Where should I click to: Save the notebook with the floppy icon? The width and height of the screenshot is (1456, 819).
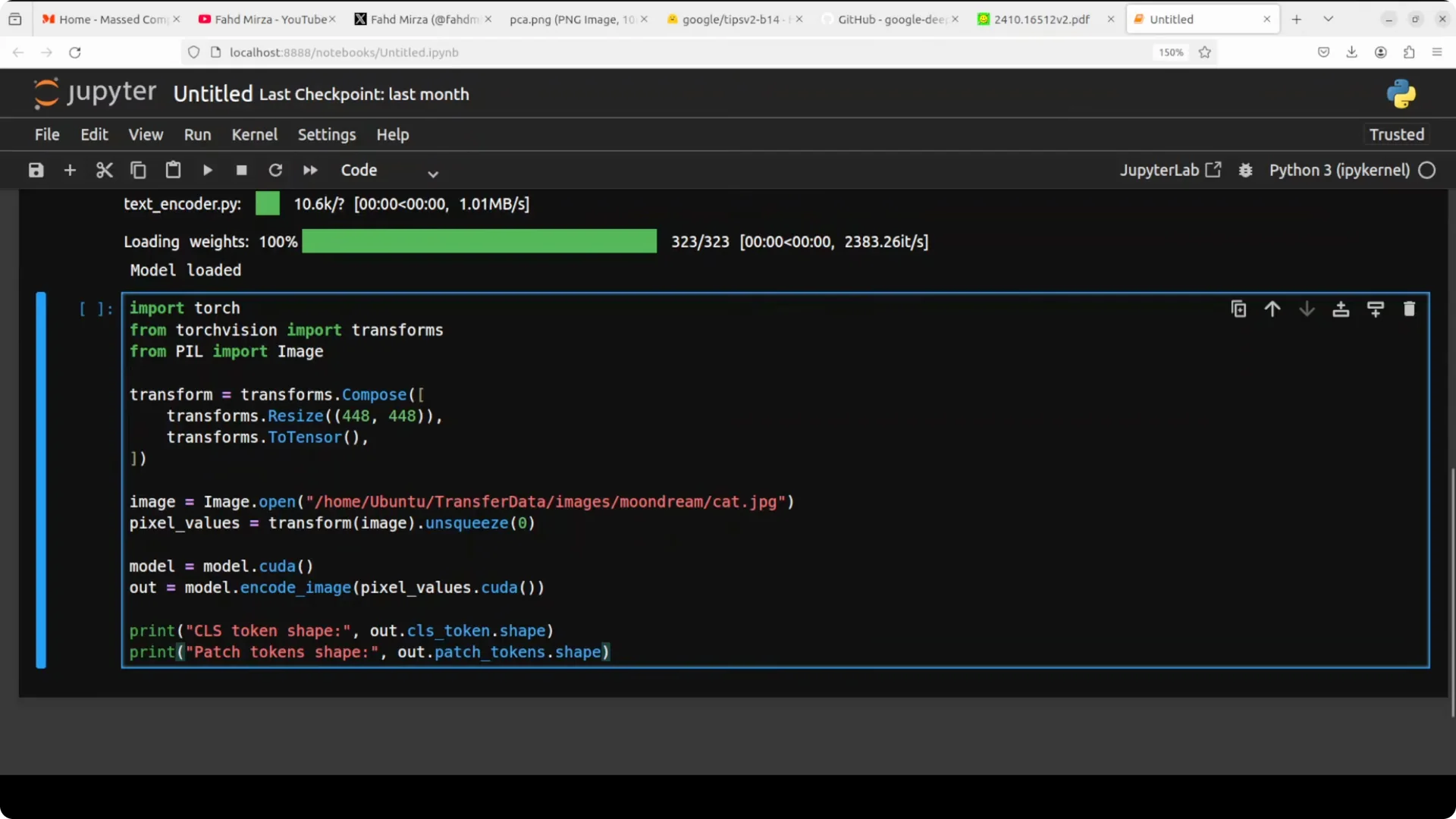coord(36,170)
